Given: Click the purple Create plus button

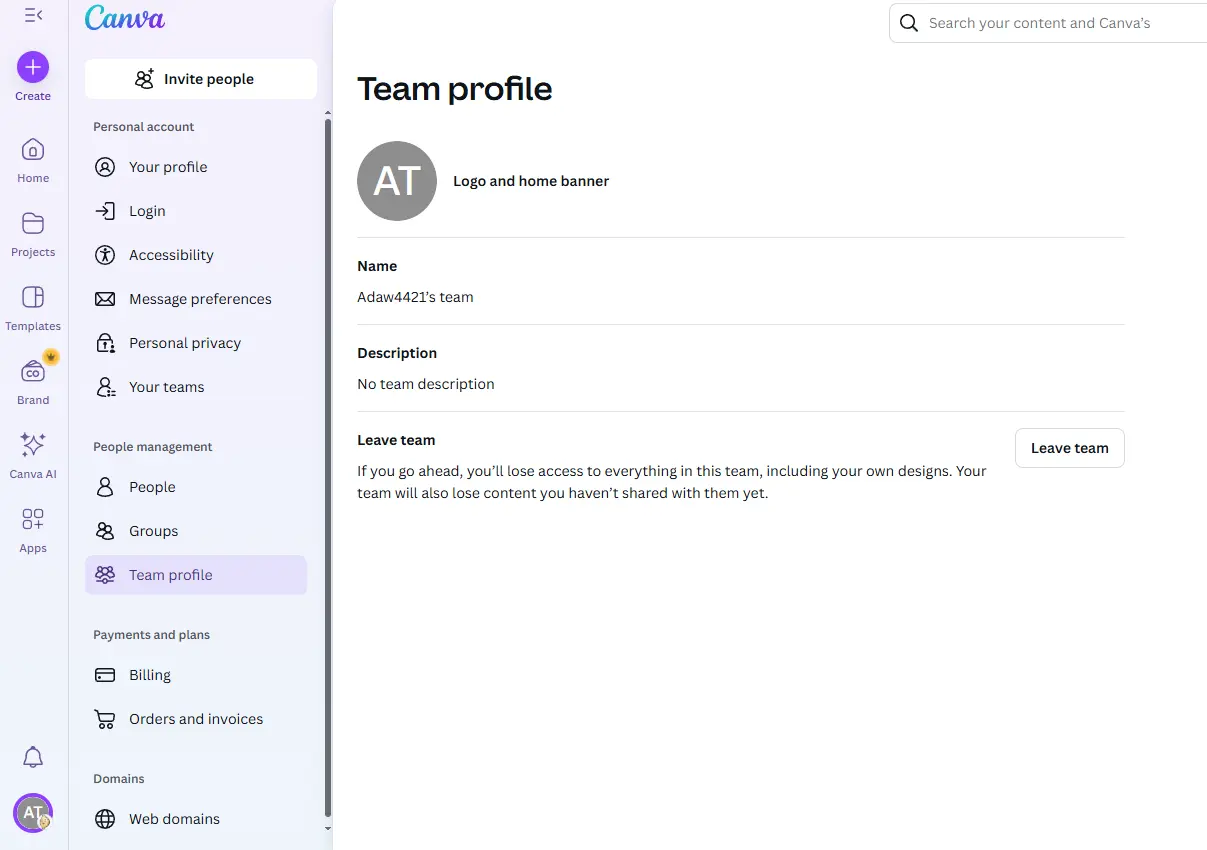Looking at the screenshot, I should tap(33, 67).
